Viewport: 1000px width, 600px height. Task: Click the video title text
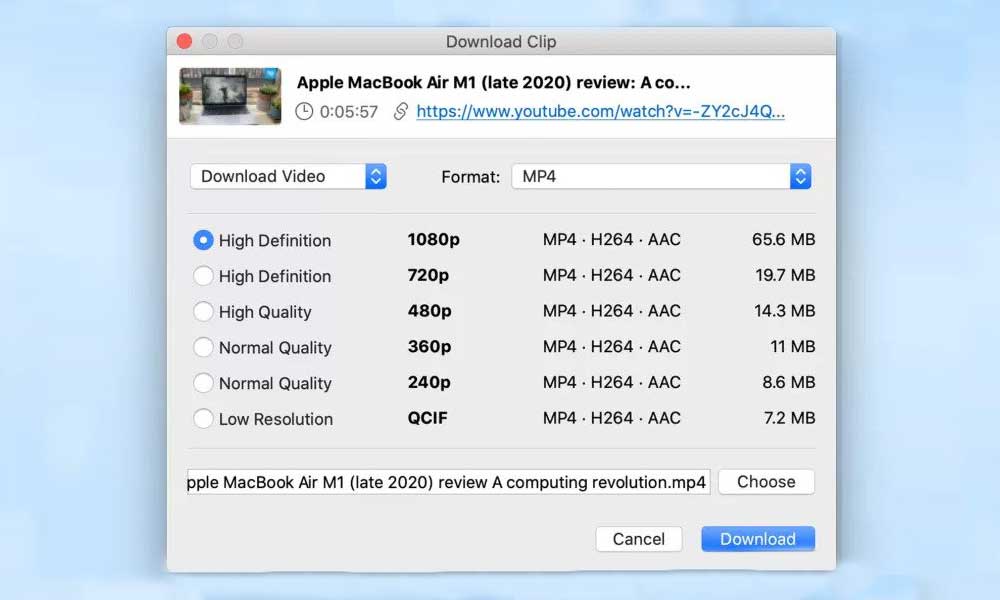click(x=494, y=82)
